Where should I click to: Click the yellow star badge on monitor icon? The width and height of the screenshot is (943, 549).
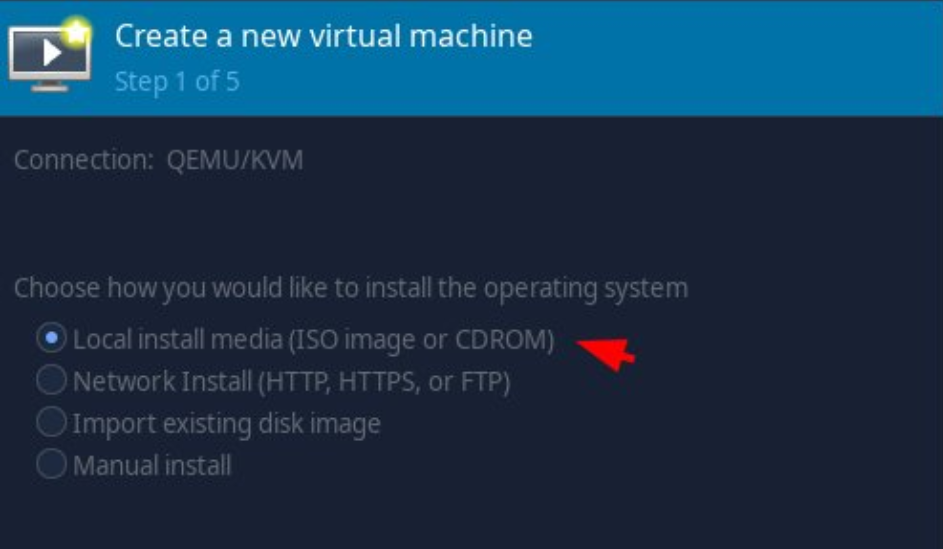[x=76, y=32]
